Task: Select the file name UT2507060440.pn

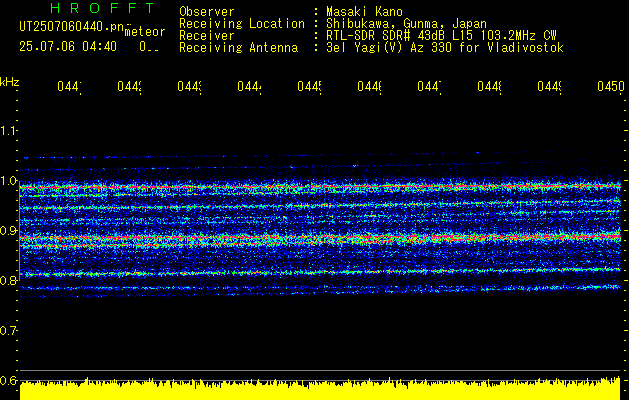Action: tap(72, 26)
